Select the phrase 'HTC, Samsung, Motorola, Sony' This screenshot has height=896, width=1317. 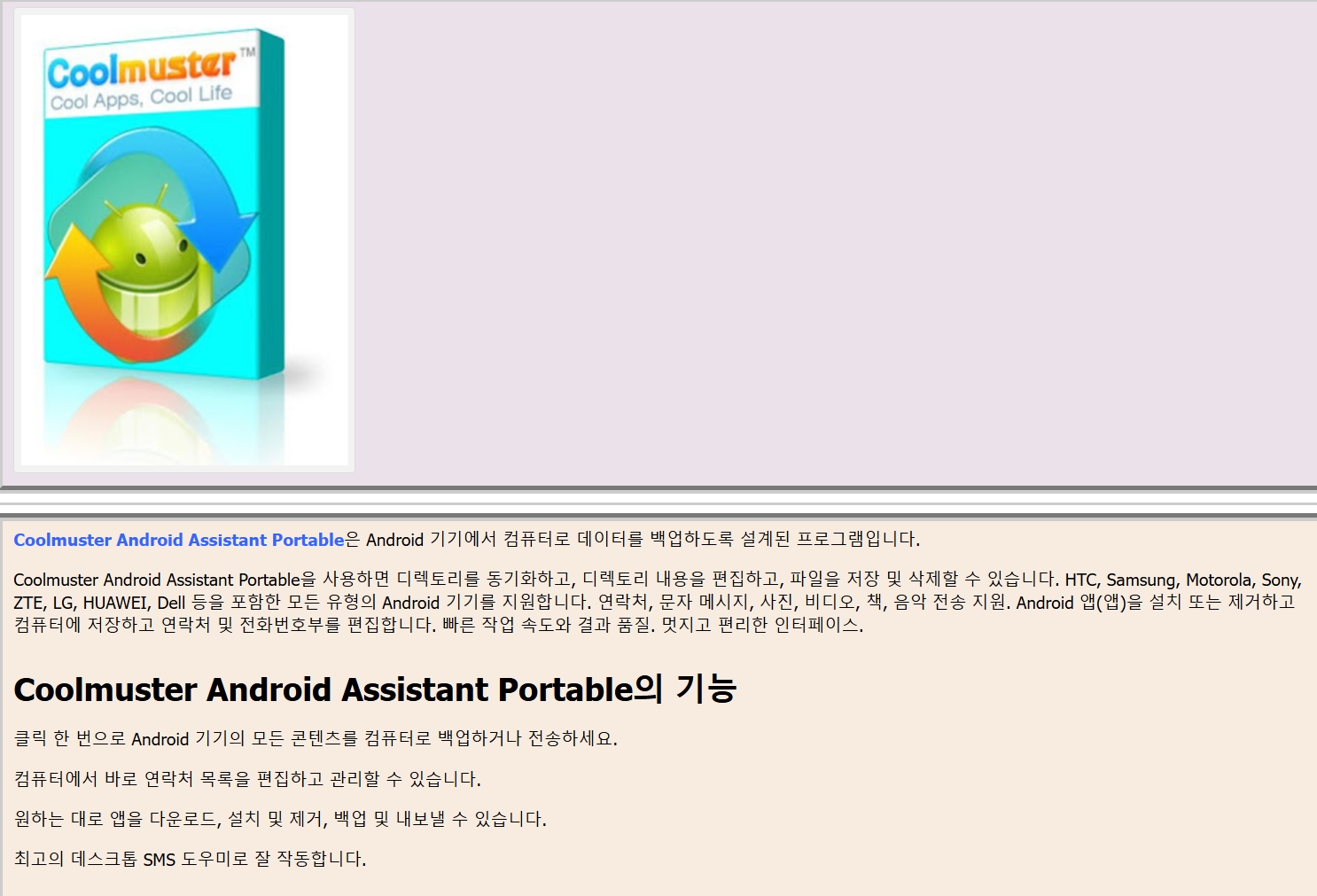click(1181, 580)
